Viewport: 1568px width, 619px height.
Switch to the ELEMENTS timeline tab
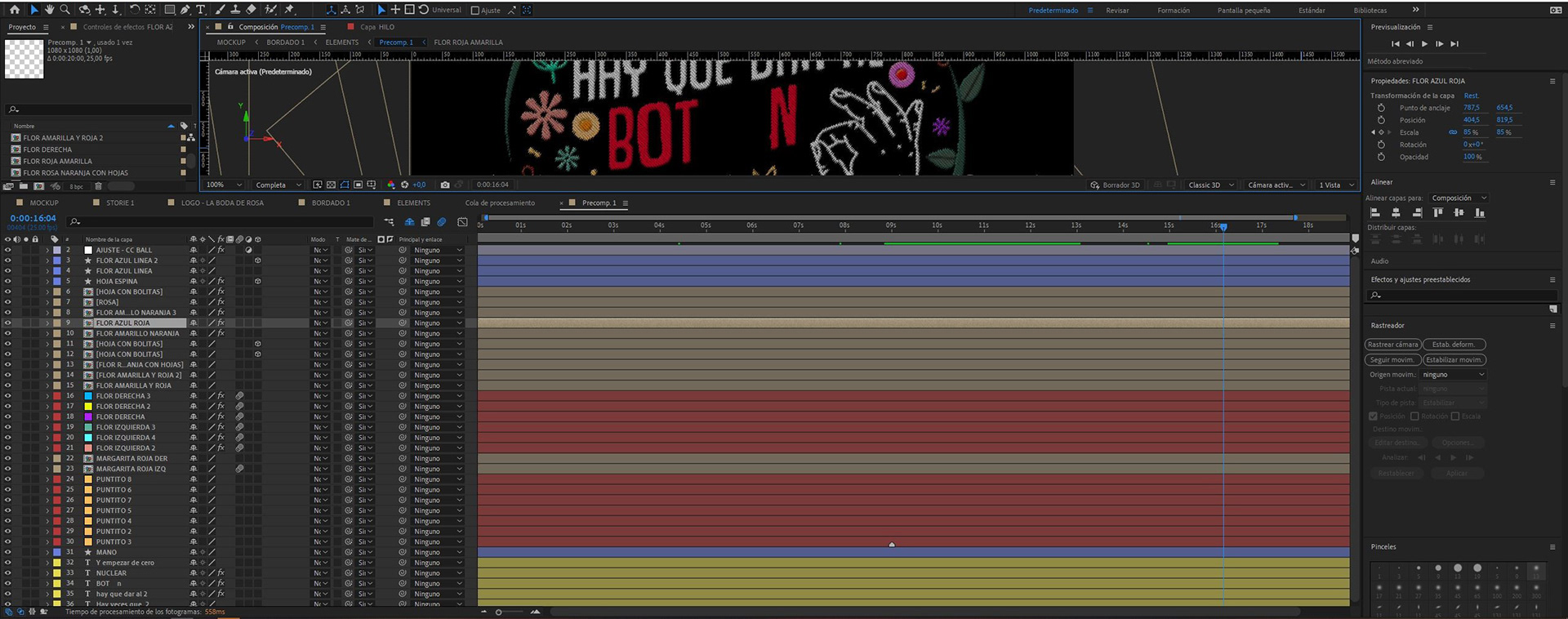[x=413, y=203]
